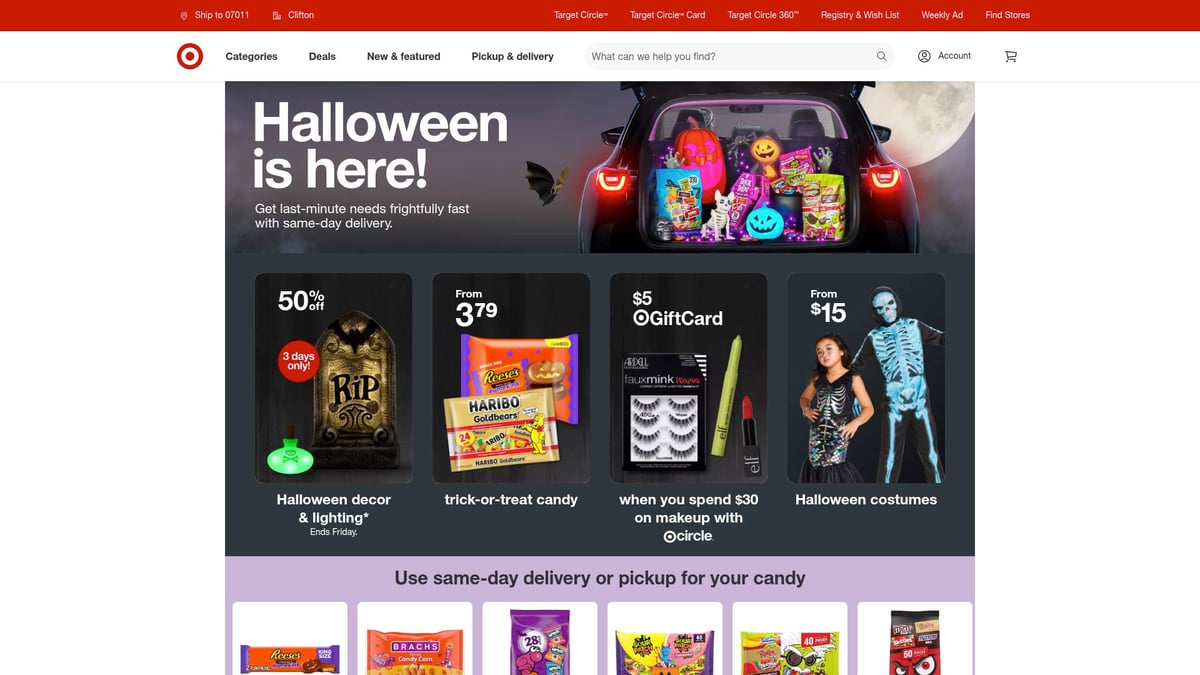The width and height of the screenshot is (1200, 675).
Task: Open the Halloween costumes tile
Action: (866, 390)
